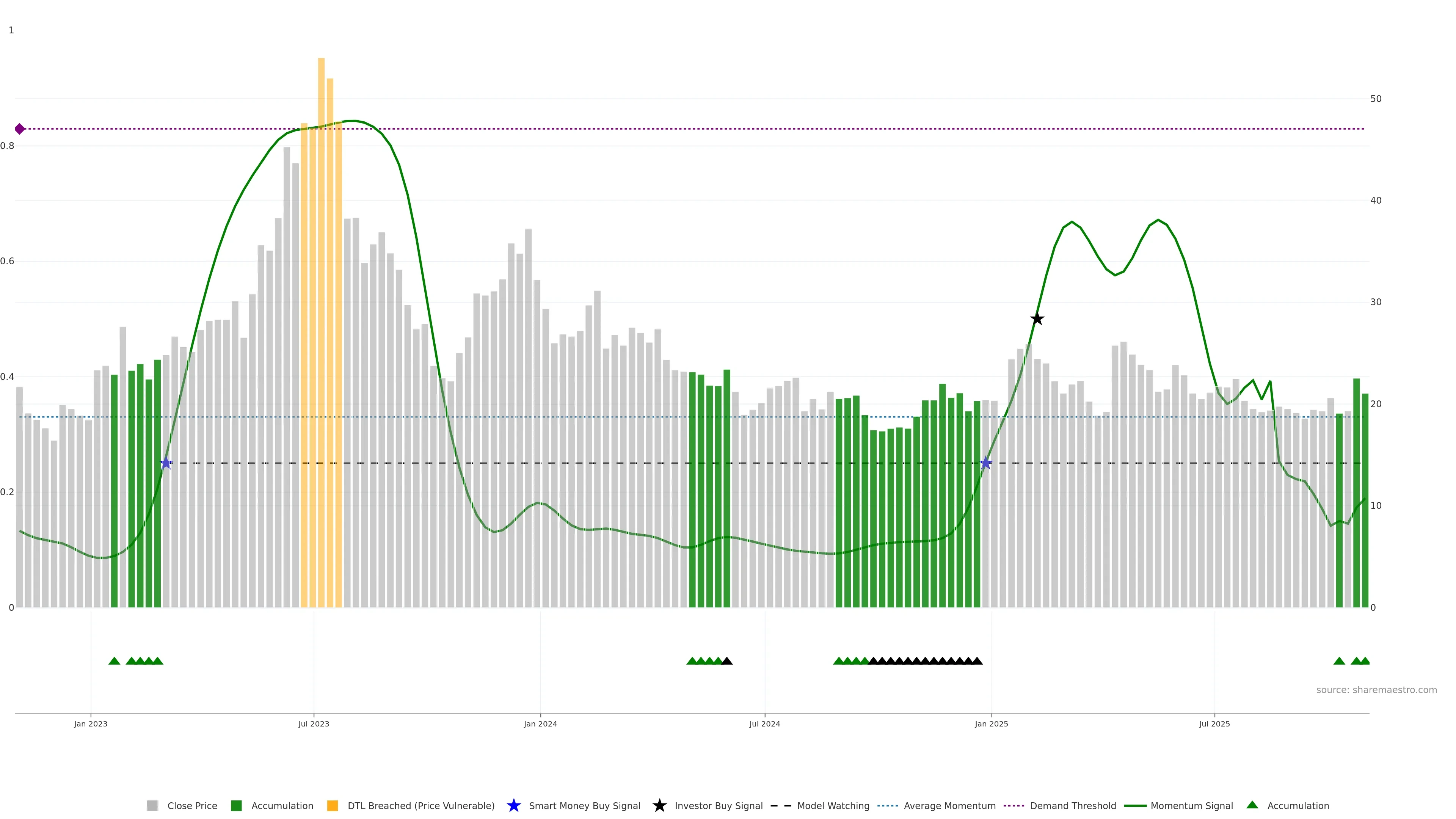Image resolution: width=1456 pixels, height=819 pixels.
Task: Click the Jul 2024 axis label
Action: [765, 724]
